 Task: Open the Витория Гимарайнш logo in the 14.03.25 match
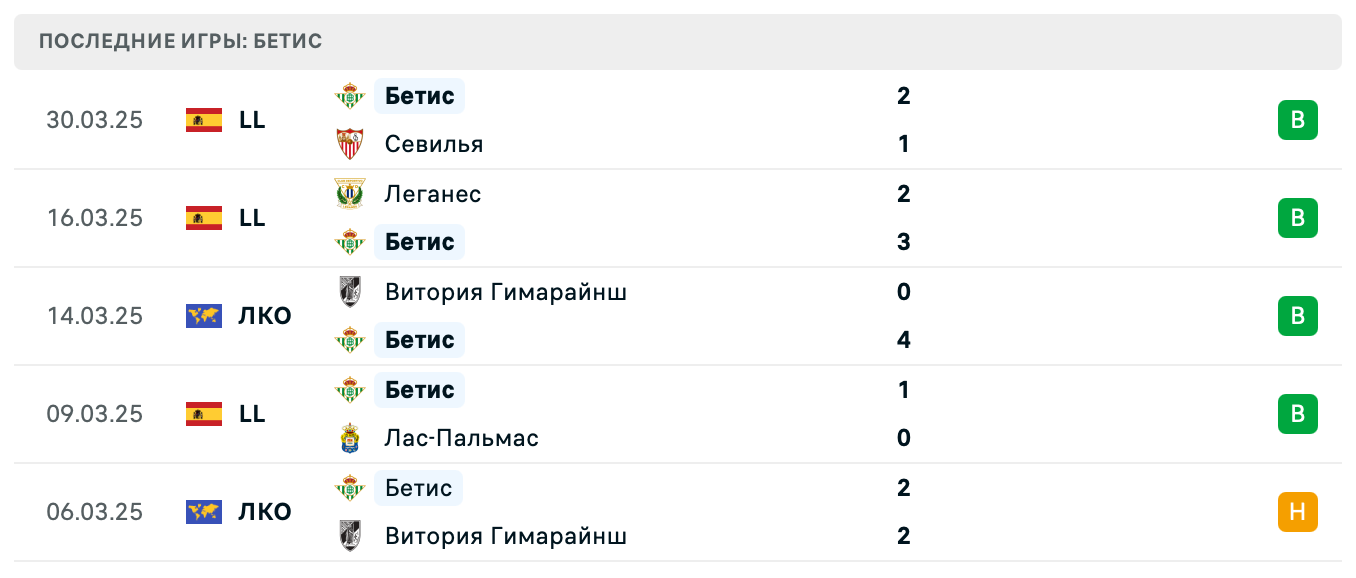pos(351,292)
